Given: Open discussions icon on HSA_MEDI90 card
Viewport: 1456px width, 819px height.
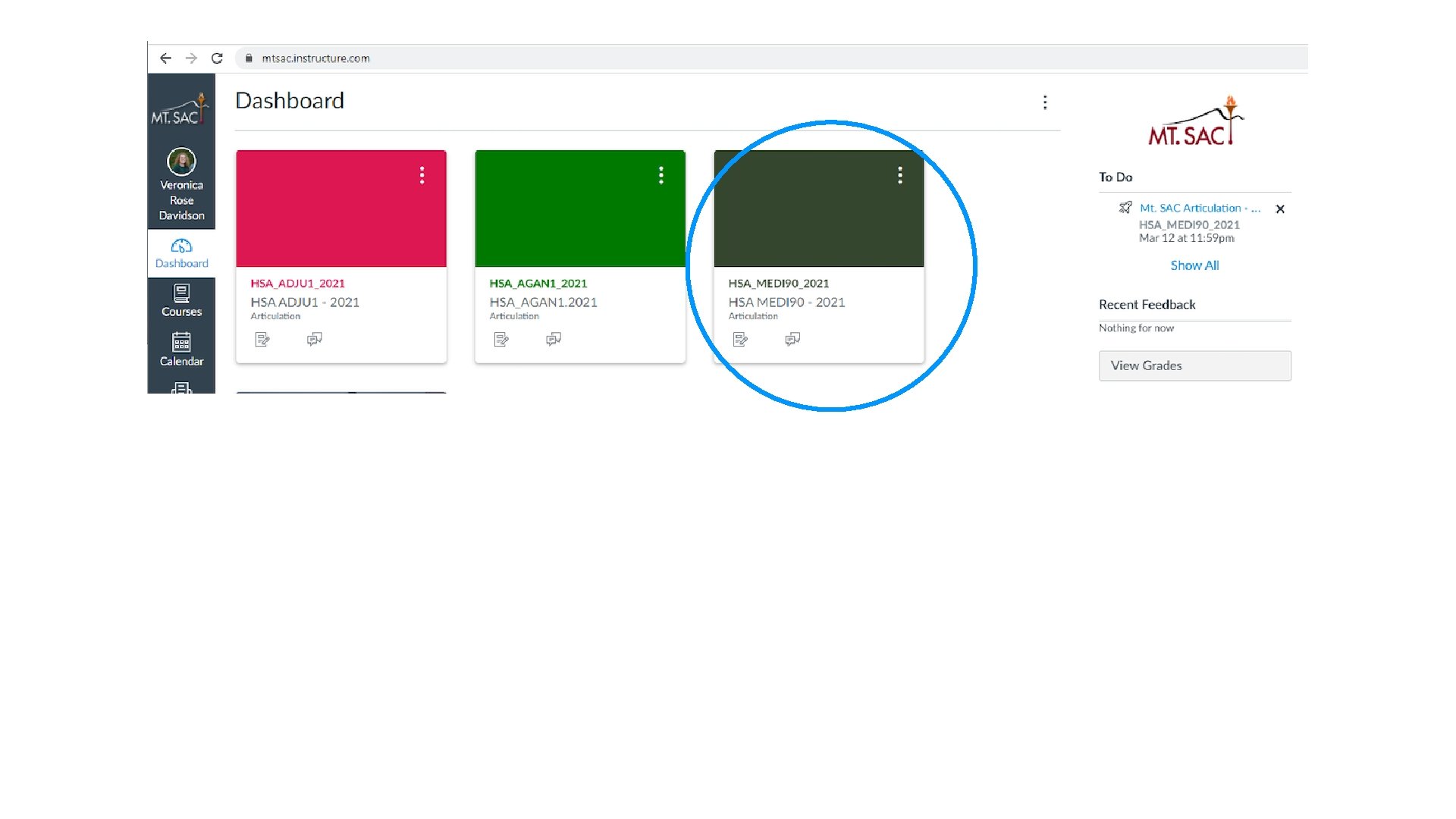Looking at the screenshot, I should [x=792, y=339].
